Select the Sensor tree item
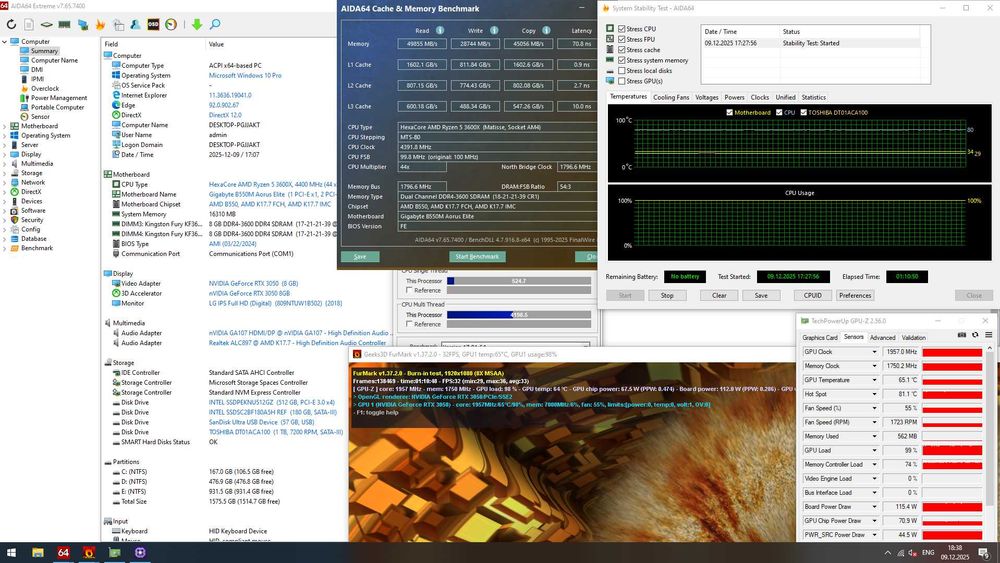 click(x=40, y=117)
